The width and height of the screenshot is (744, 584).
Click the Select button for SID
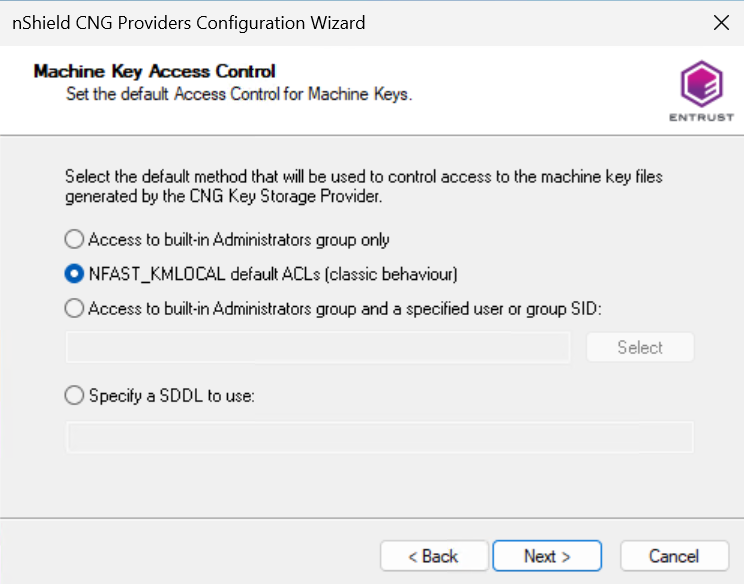pyautogui.click(x=640, y=347)
